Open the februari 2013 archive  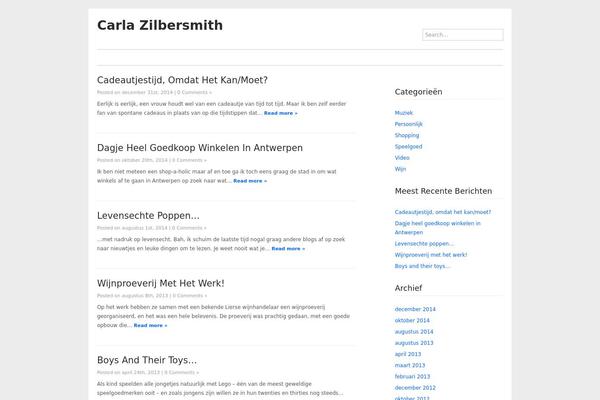(412, 377)
